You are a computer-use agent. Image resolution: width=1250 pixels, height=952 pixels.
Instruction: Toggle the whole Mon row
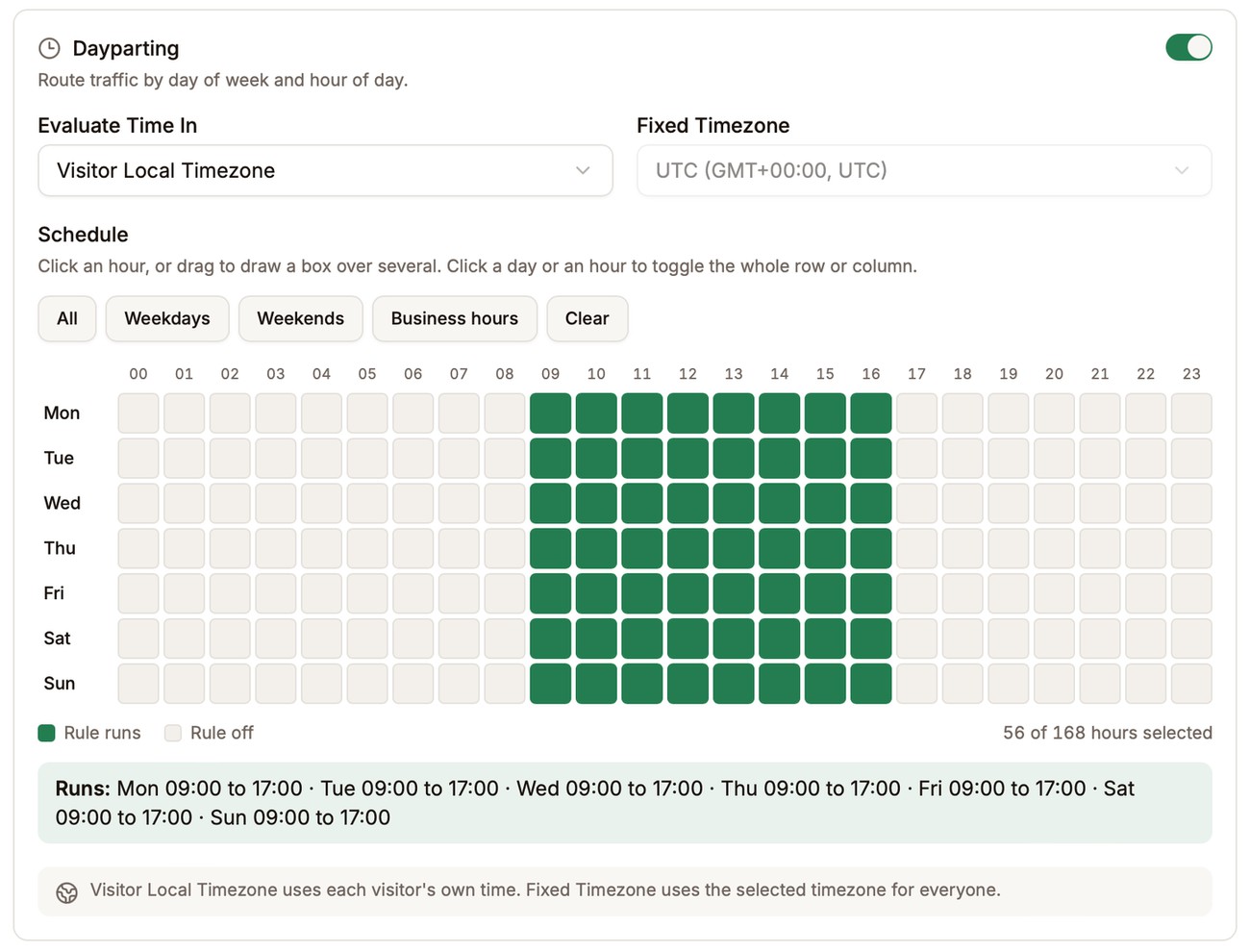(62, 413)
